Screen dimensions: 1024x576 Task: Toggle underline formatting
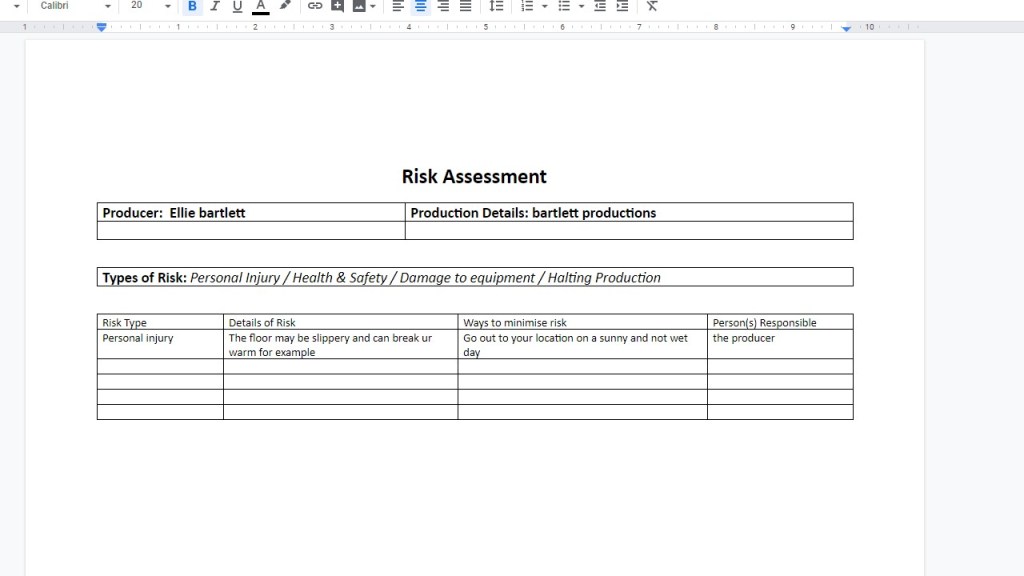click(x=237, y=6)
